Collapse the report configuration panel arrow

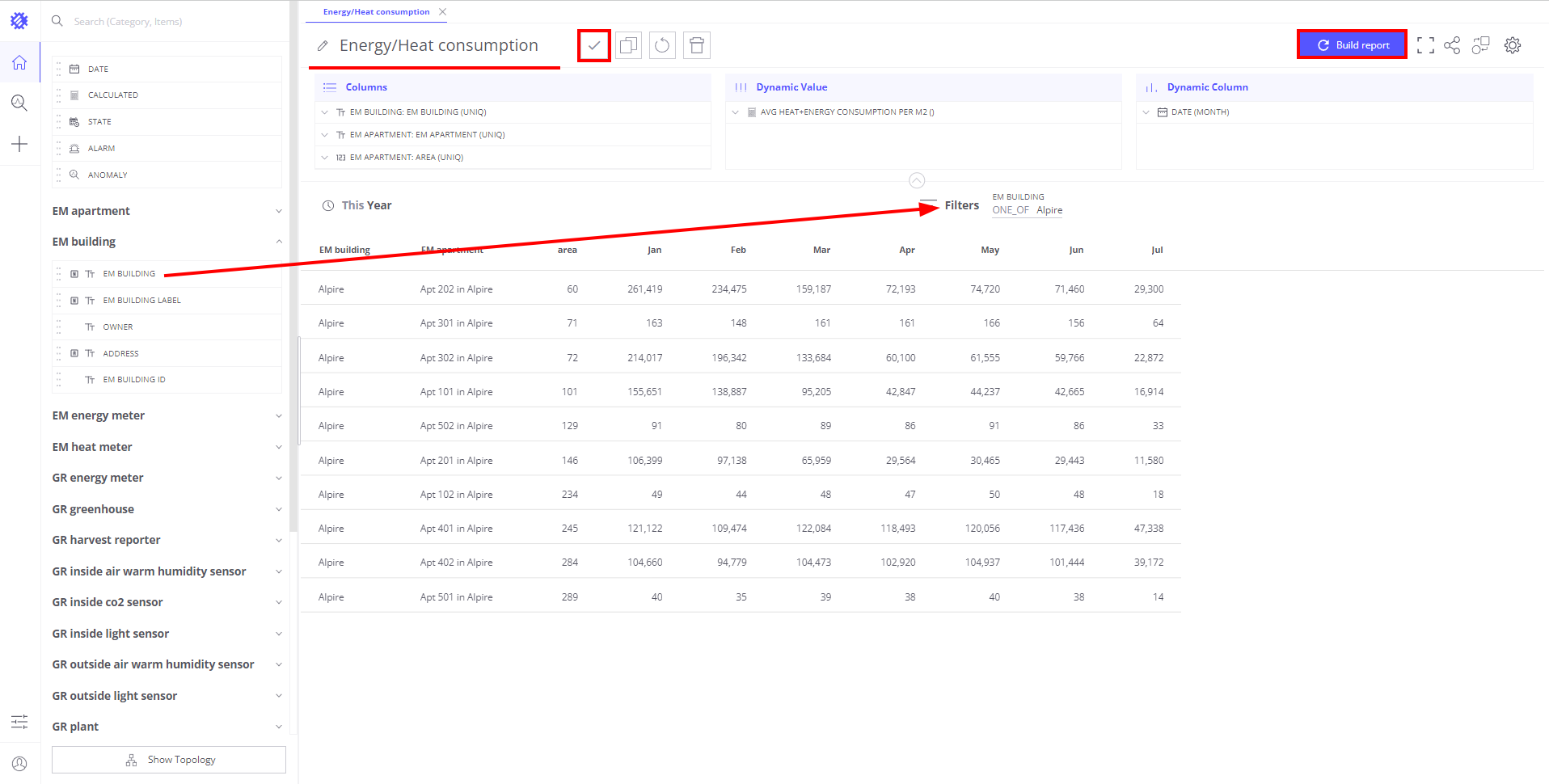[917, 180]
